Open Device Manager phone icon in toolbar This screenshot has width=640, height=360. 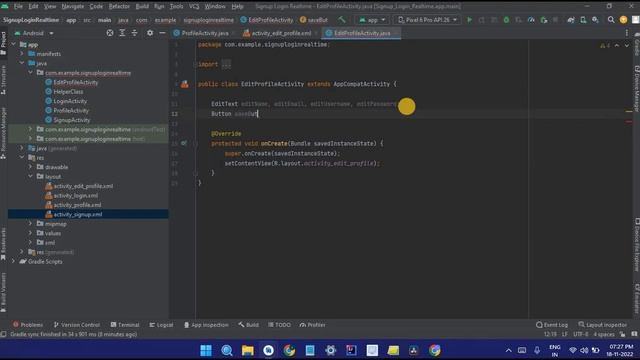(x=583, y=20)
